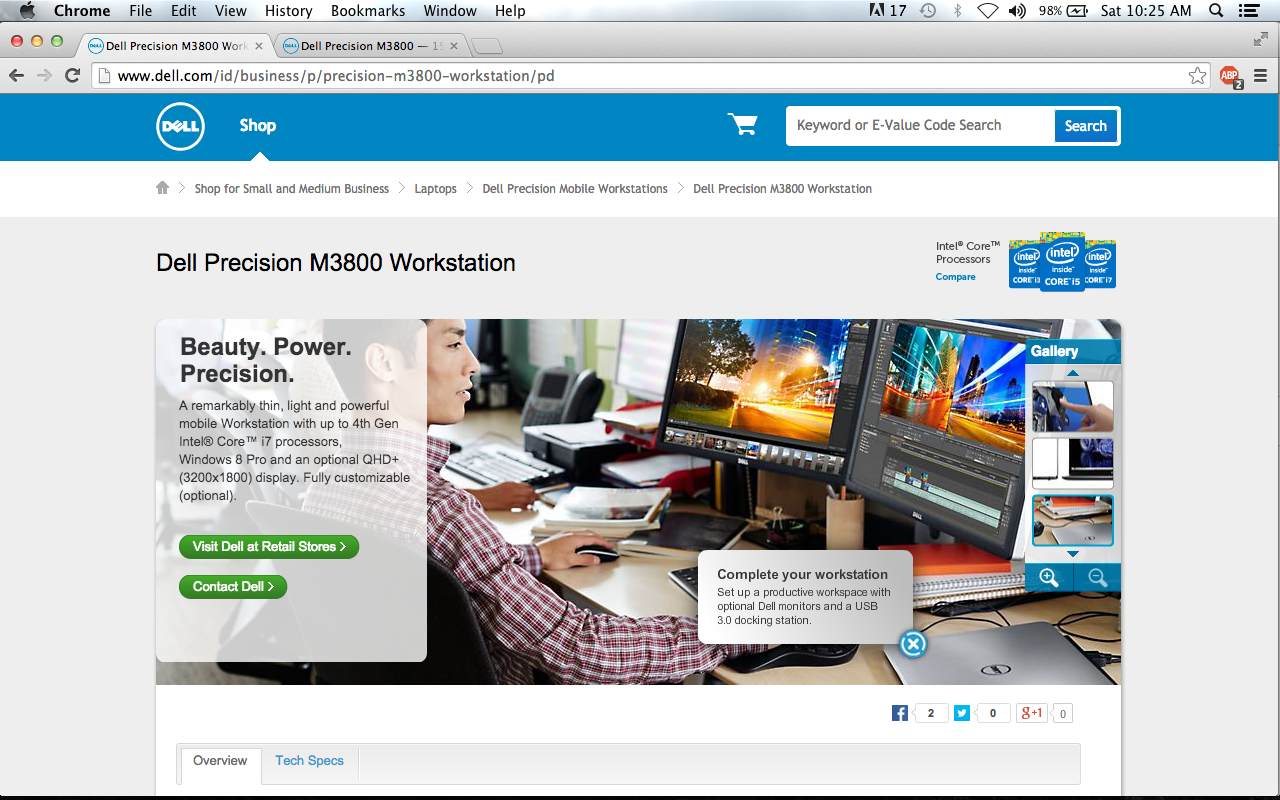This screenshot has width=1280, height=800.
Task: Open the shopping cart icon
Action: pyautogui.click(x=742, y=125)
